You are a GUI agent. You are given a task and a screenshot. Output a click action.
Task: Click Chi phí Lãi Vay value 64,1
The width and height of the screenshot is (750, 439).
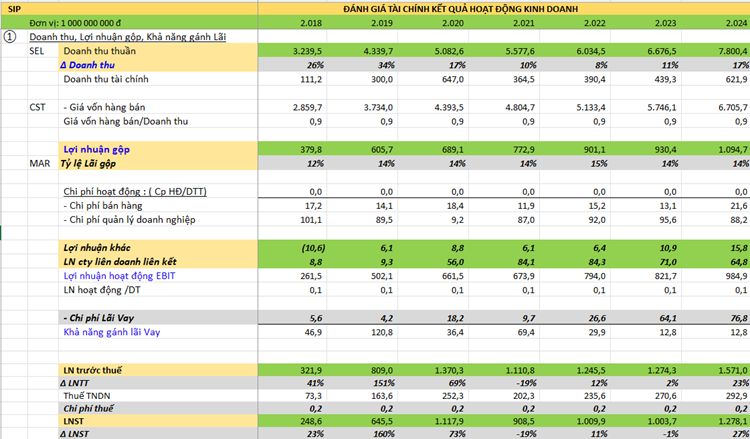668,318
